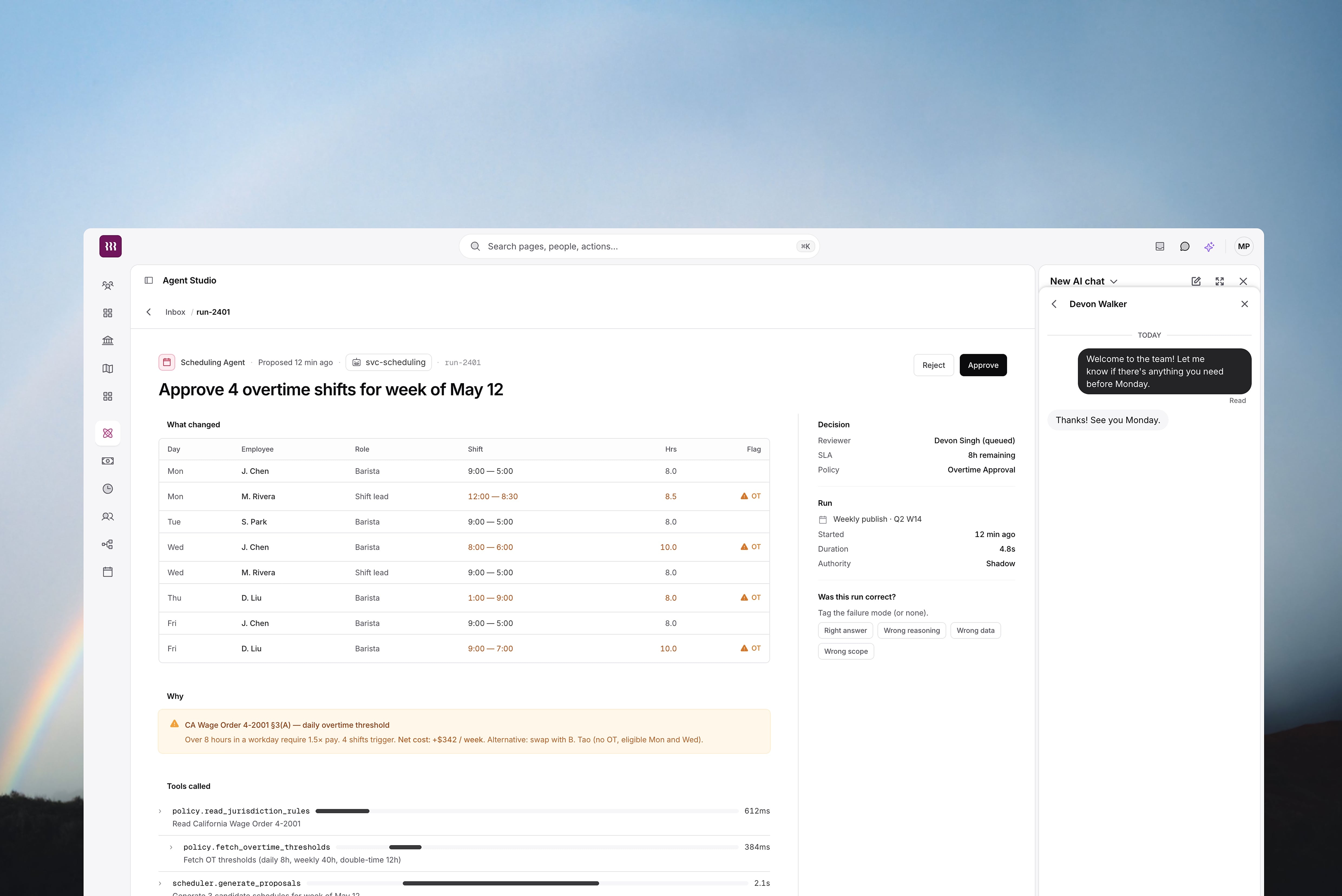Click the 'Thanks! See you Monday.' message
1342x896 pixels.
pyautogui.click(x=1108, y=420)
